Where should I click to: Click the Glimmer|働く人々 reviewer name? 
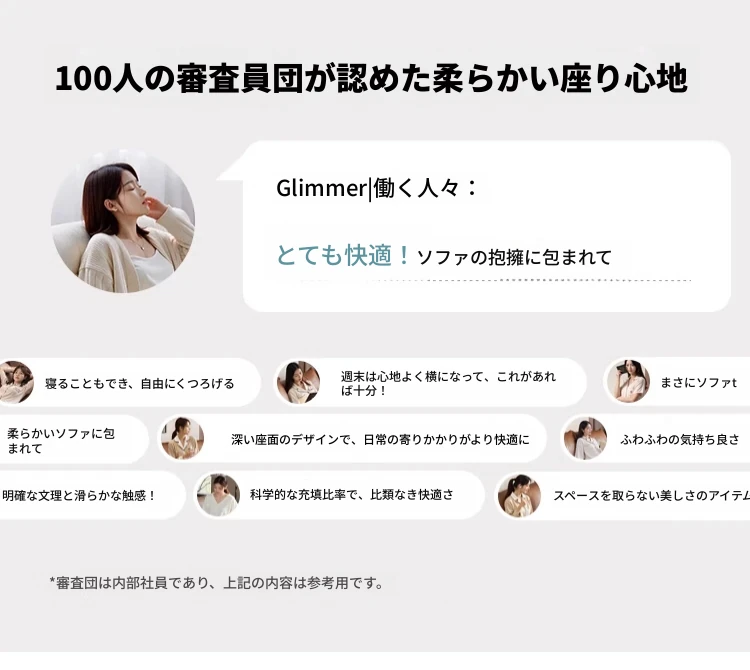point(377,187)
